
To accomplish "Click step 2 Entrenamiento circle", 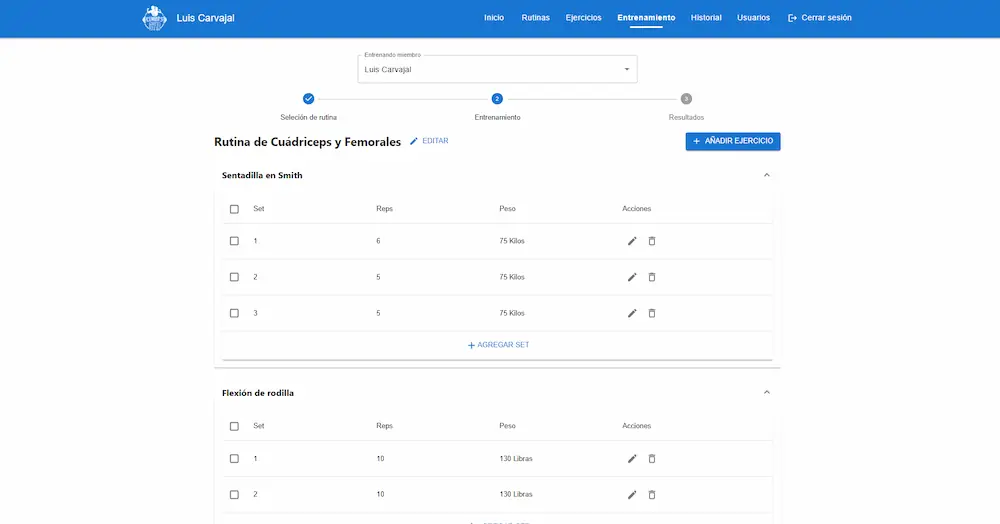I will [x=497, y=99].
